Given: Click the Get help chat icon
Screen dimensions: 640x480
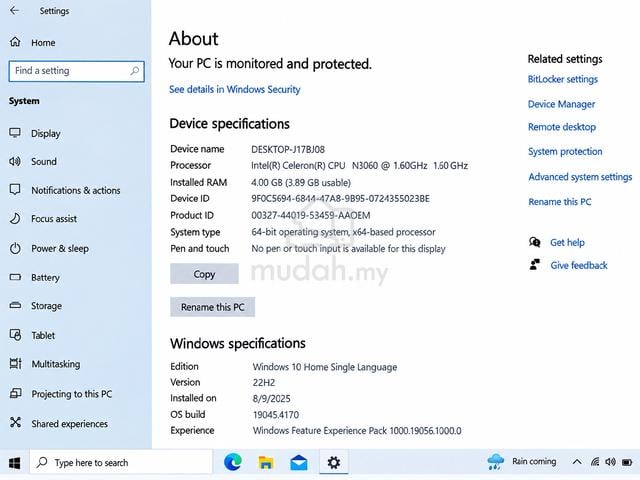Looking at the screenshot, I should click(x=535, y=242).
